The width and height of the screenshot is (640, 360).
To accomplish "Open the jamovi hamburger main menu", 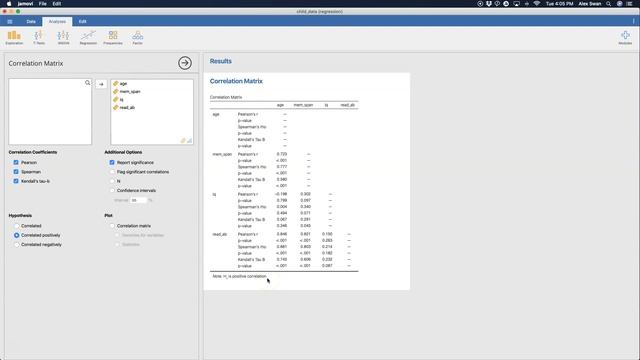I will [x=10, y=22].
